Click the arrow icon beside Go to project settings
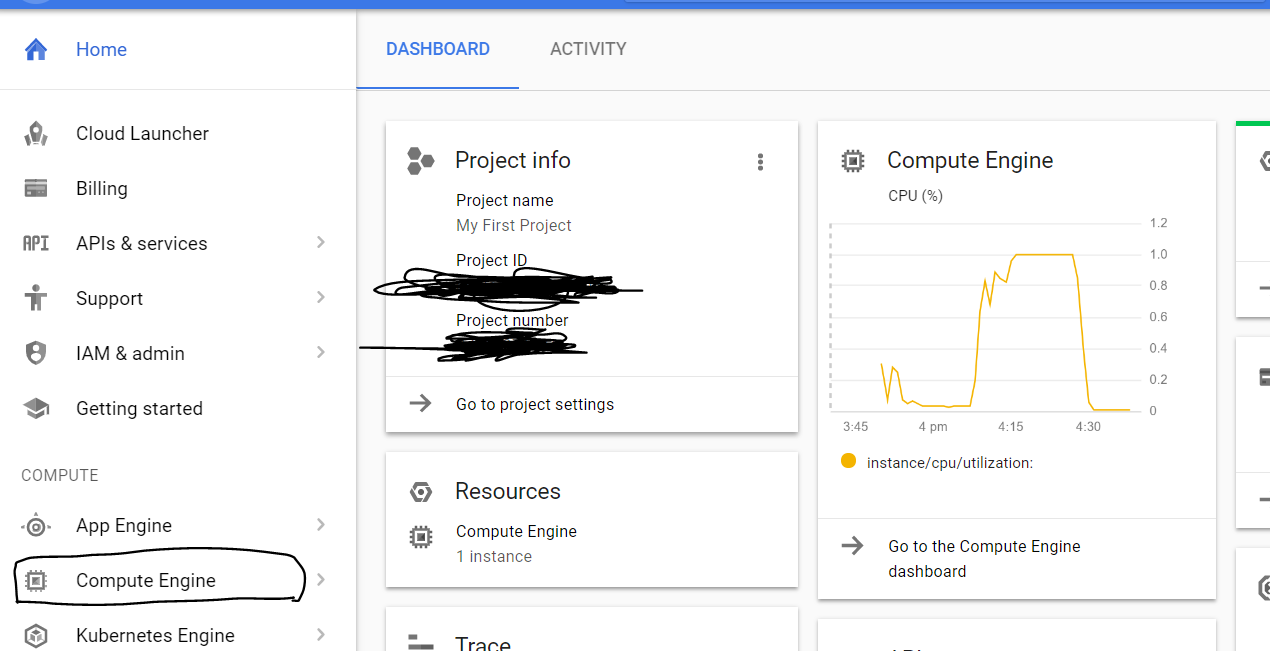The height and width of the screenshot is (651, 1270). (x=421, y=403)
